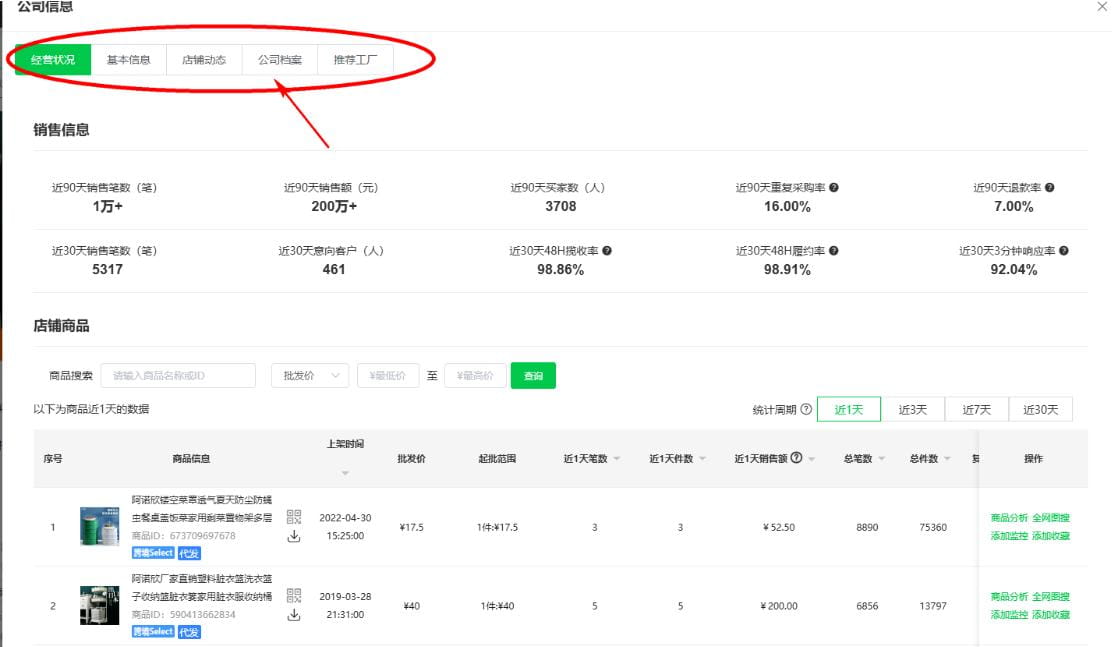1112x647 pixels.
Task: Click the product name search input field
Action: 178,376
